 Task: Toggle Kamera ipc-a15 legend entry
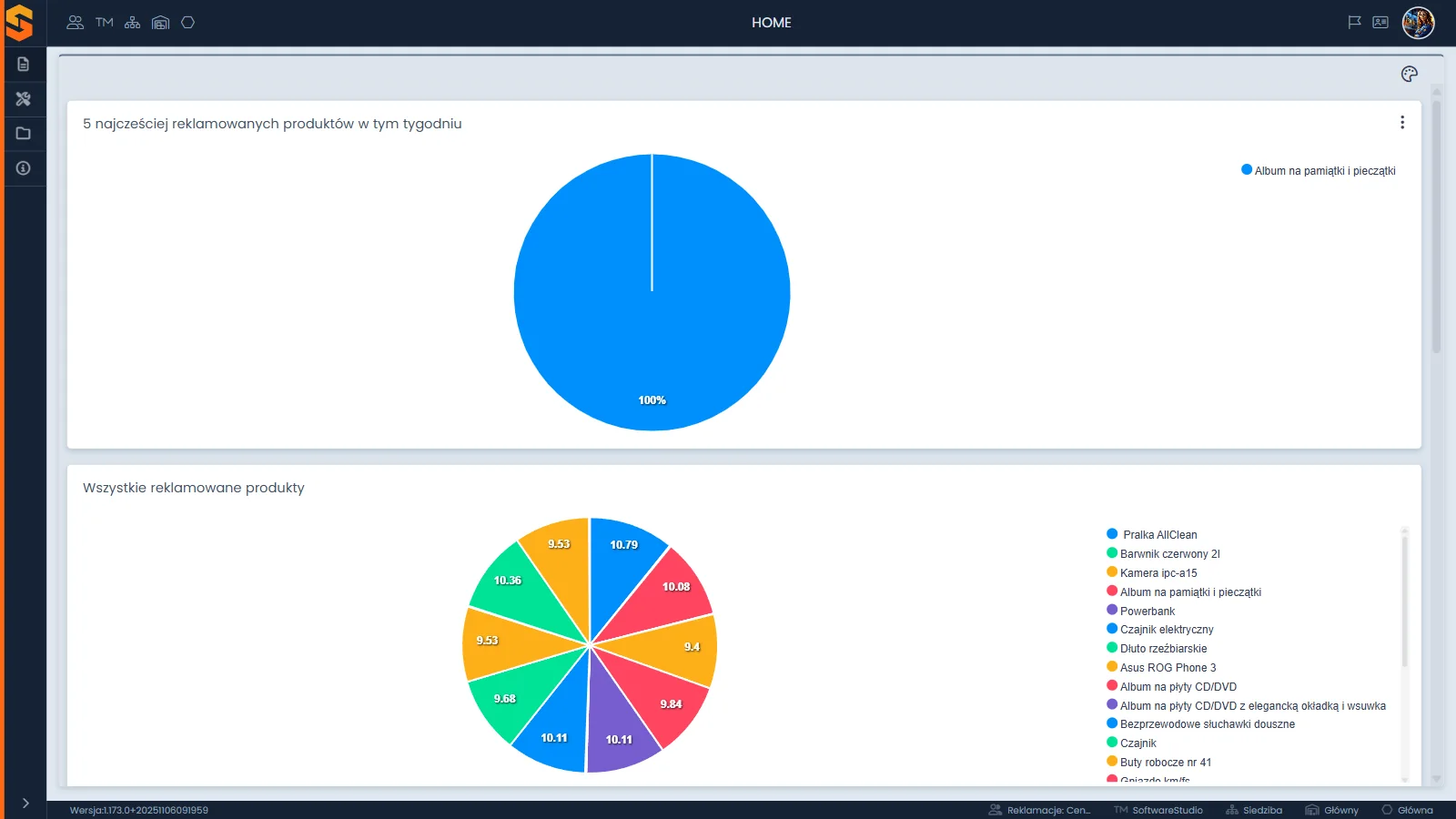pyautogui.click(x=1152, y=573)
